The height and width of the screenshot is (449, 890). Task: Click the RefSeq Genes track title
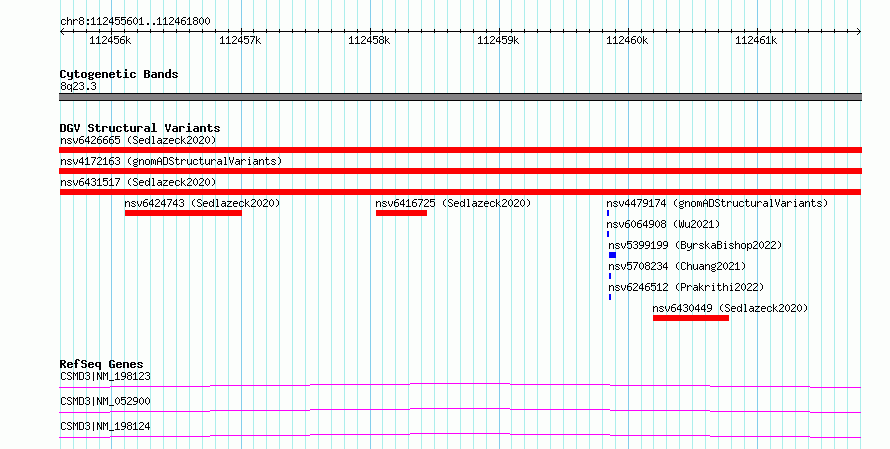102,364
